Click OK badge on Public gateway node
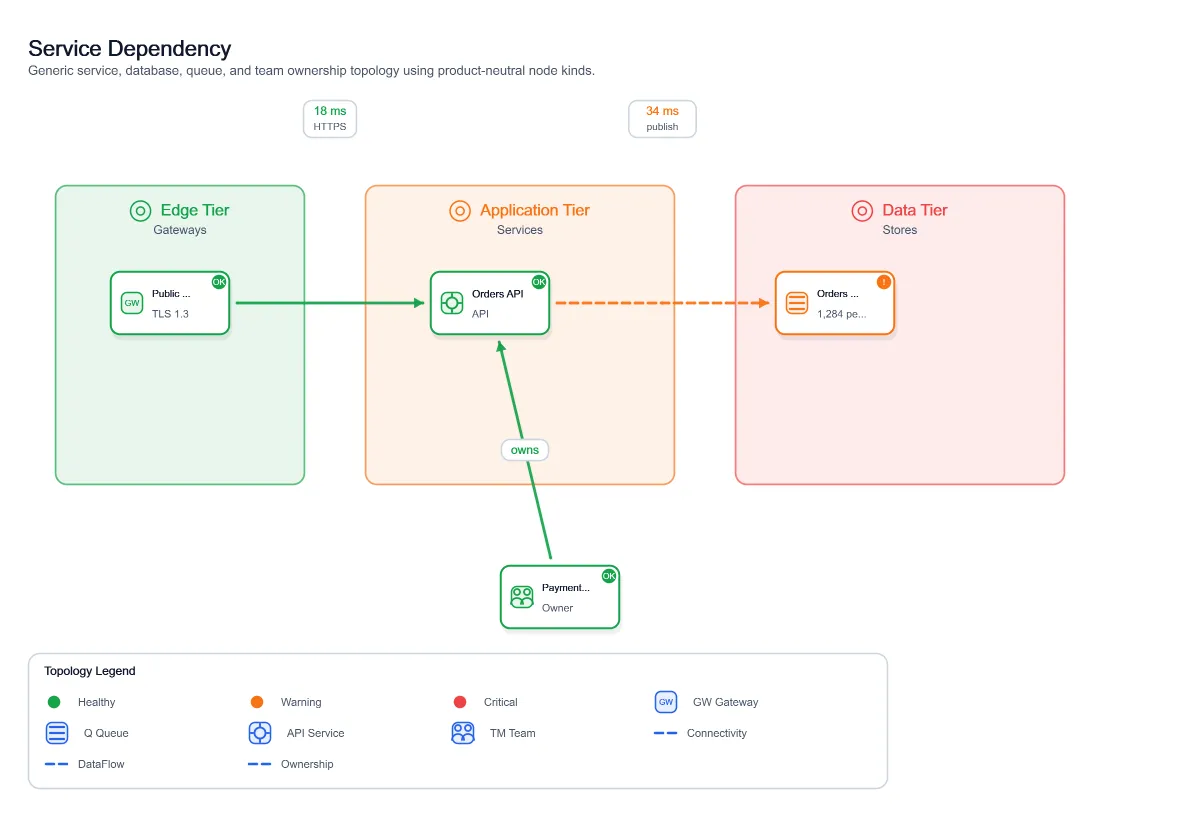Image resolution: width=1200 pixels, height=817 pixels. point(219,282)
